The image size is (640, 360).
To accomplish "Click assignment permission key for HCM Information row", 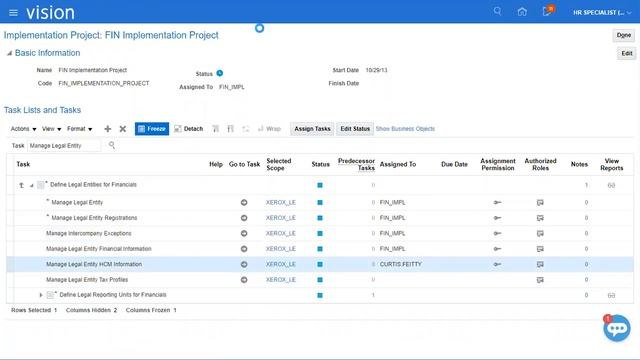I will coord(497,264).
